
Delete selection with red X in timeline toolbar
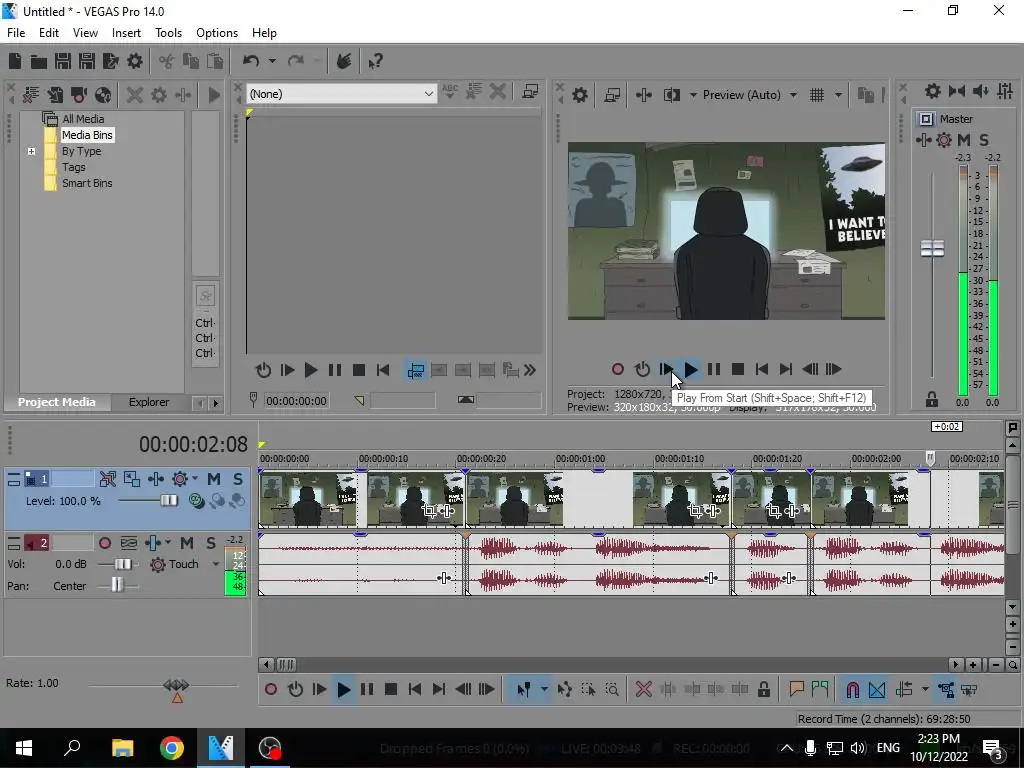click(643, 690)
